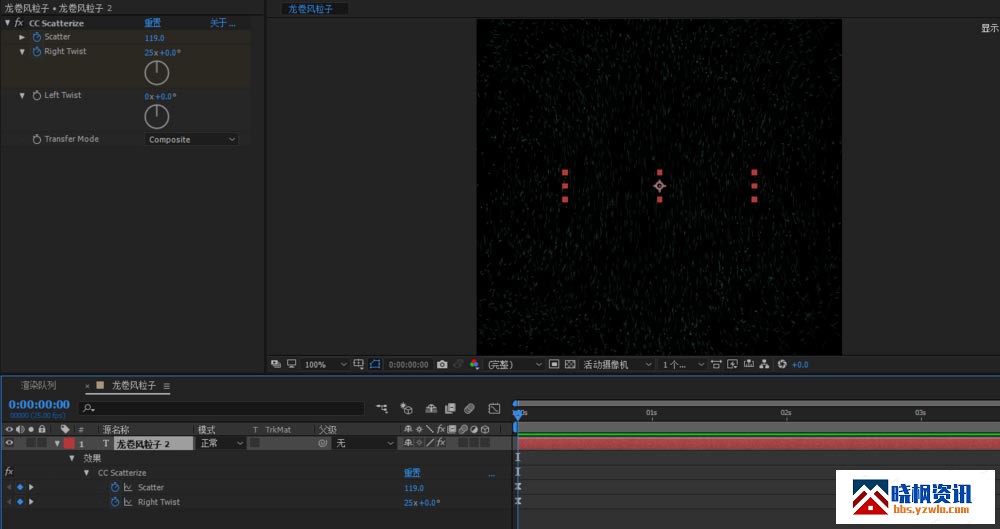The width and height of the screenshot is (1000, 529).
Task: Click always preview this view icon
Action: pos(276,364)
